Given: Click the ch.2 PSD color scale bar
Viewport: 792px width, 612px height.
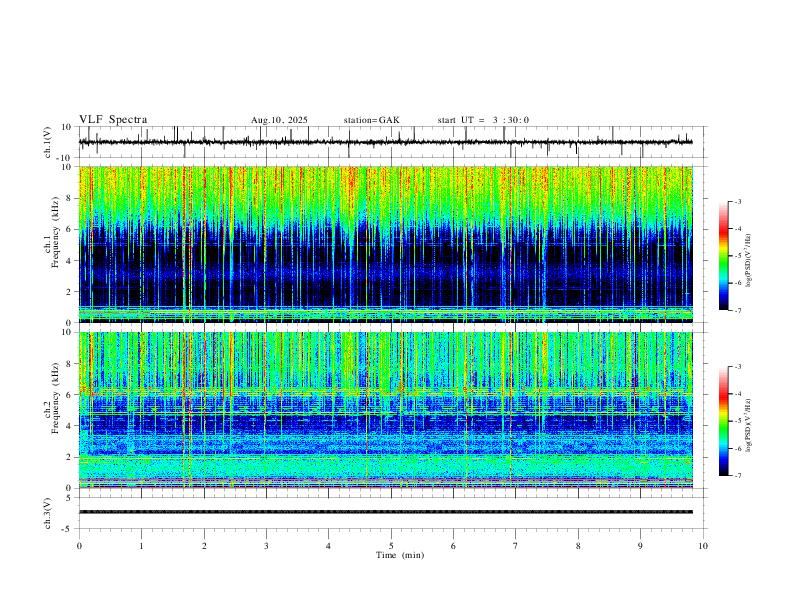Looking at the screenshot, I should (x=724, y=421).
